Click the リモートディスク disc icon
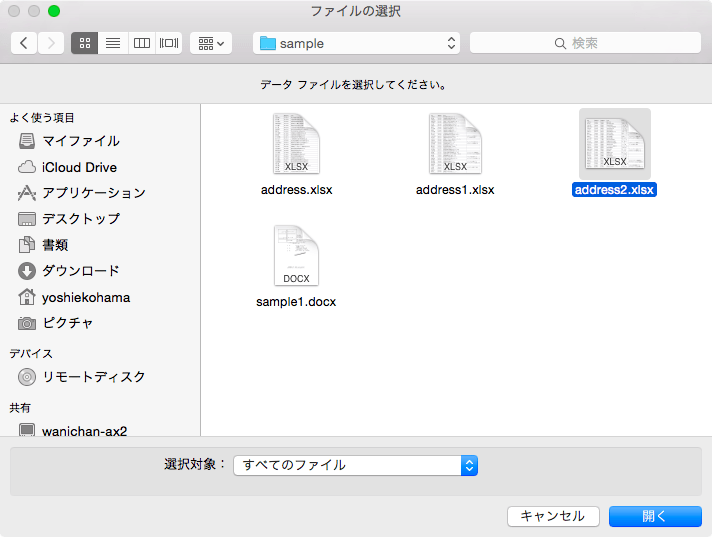The height and width of the screenshot is (537, 712). [27, 377]
